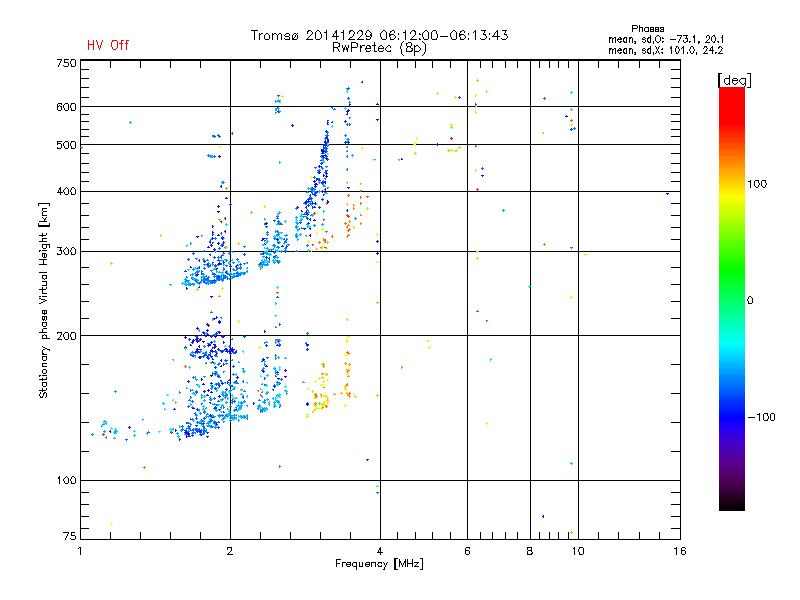Click the x-axis tick label '16'

tap(680, 551)
